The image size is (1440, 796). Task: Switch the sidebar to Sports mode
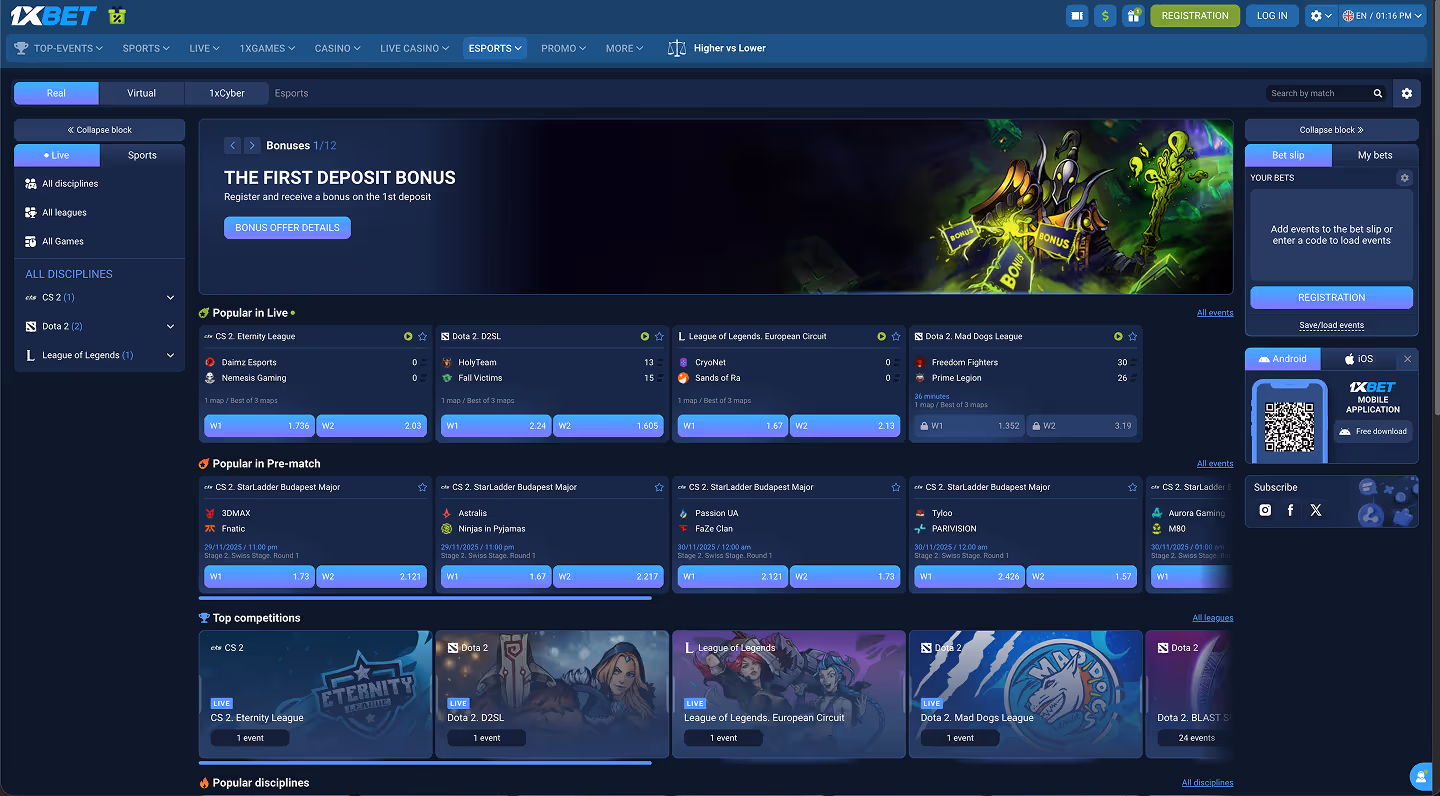141,155
